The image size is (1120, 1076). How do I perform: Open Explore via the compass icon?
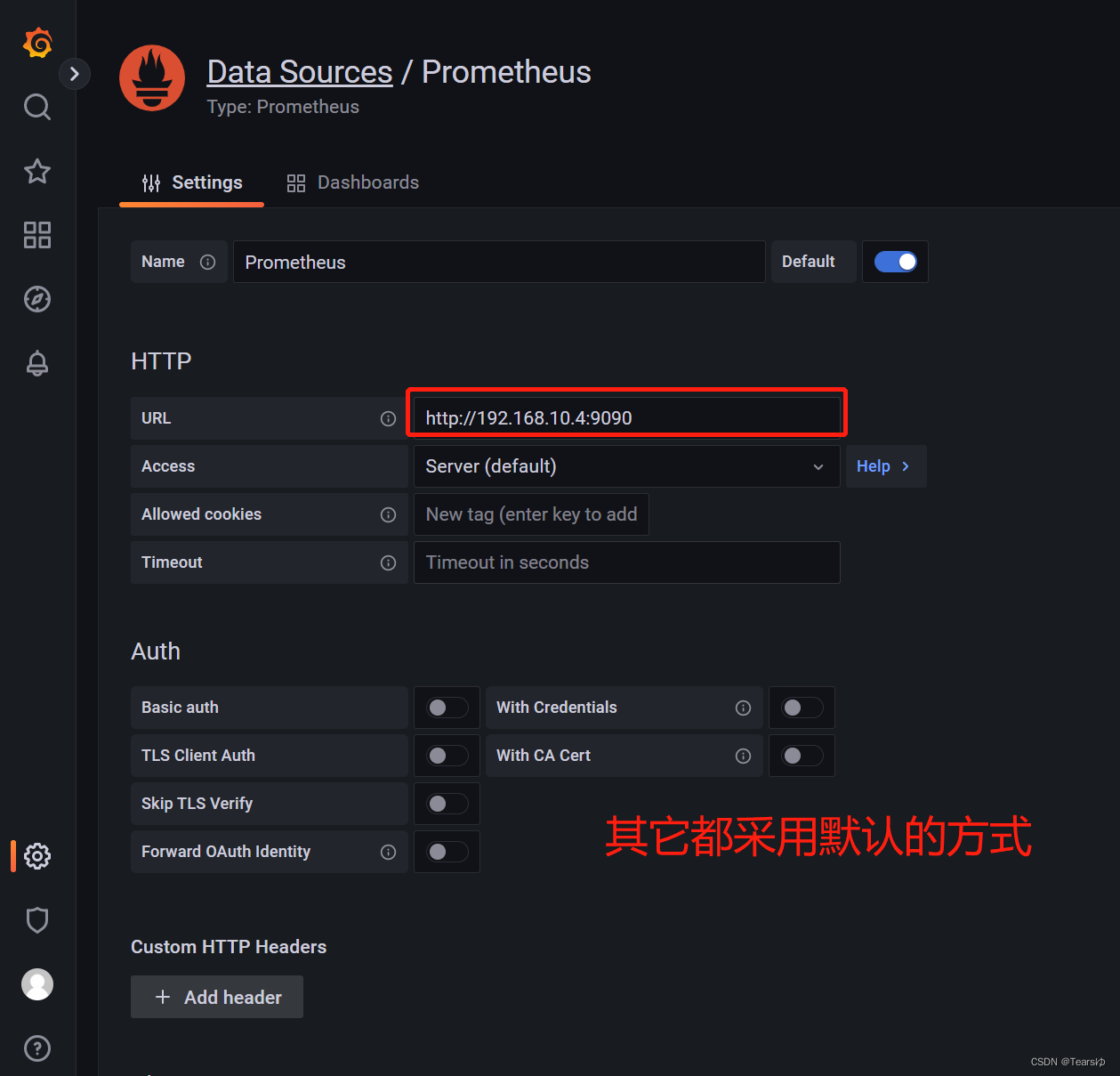point(37,299)
